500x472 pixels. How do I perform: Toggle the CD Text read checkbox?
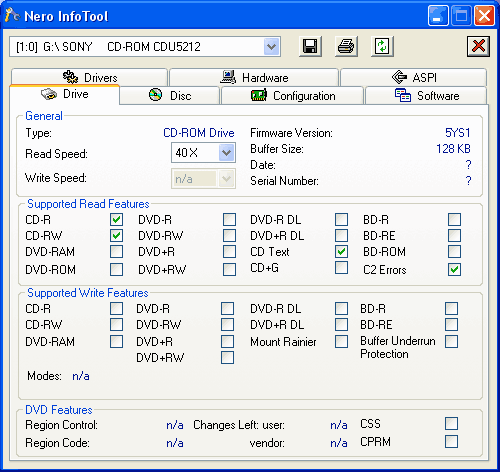341,252
